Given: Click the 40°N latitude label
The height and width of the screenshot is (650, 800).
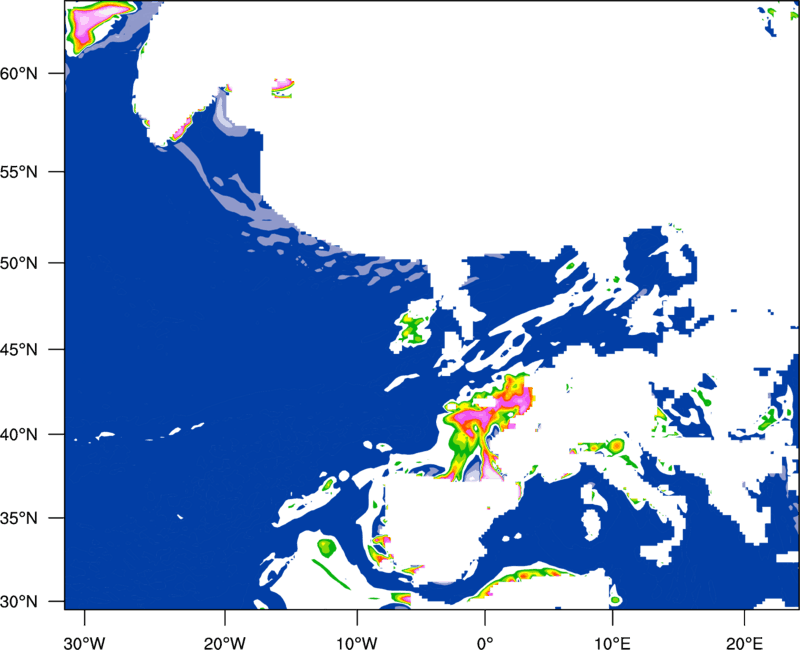Looking at the screenshot, I should coord(19,435).
